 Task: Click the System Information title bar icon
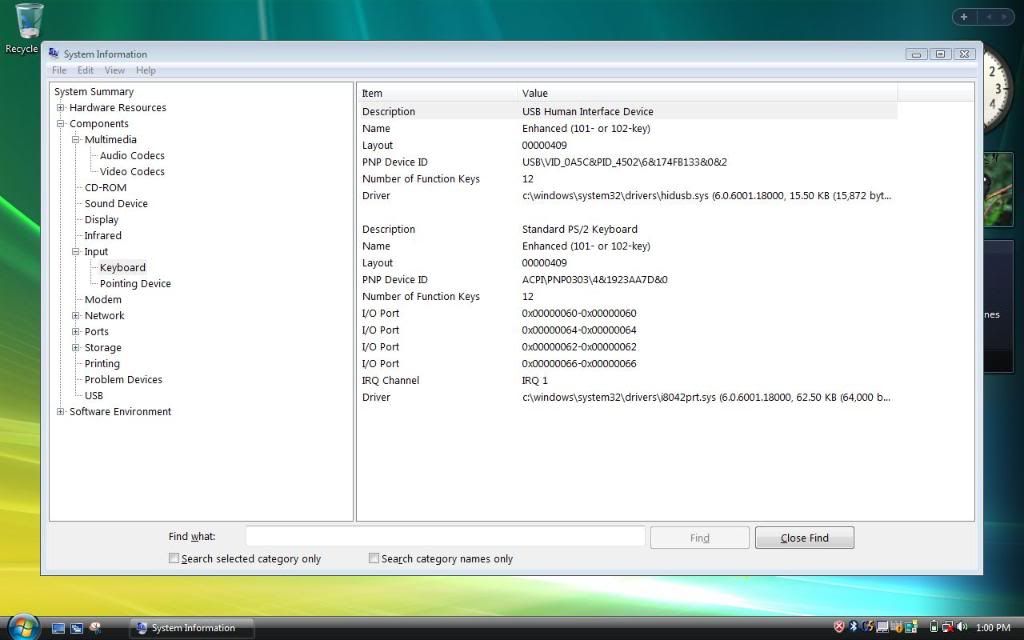(55, 54)
